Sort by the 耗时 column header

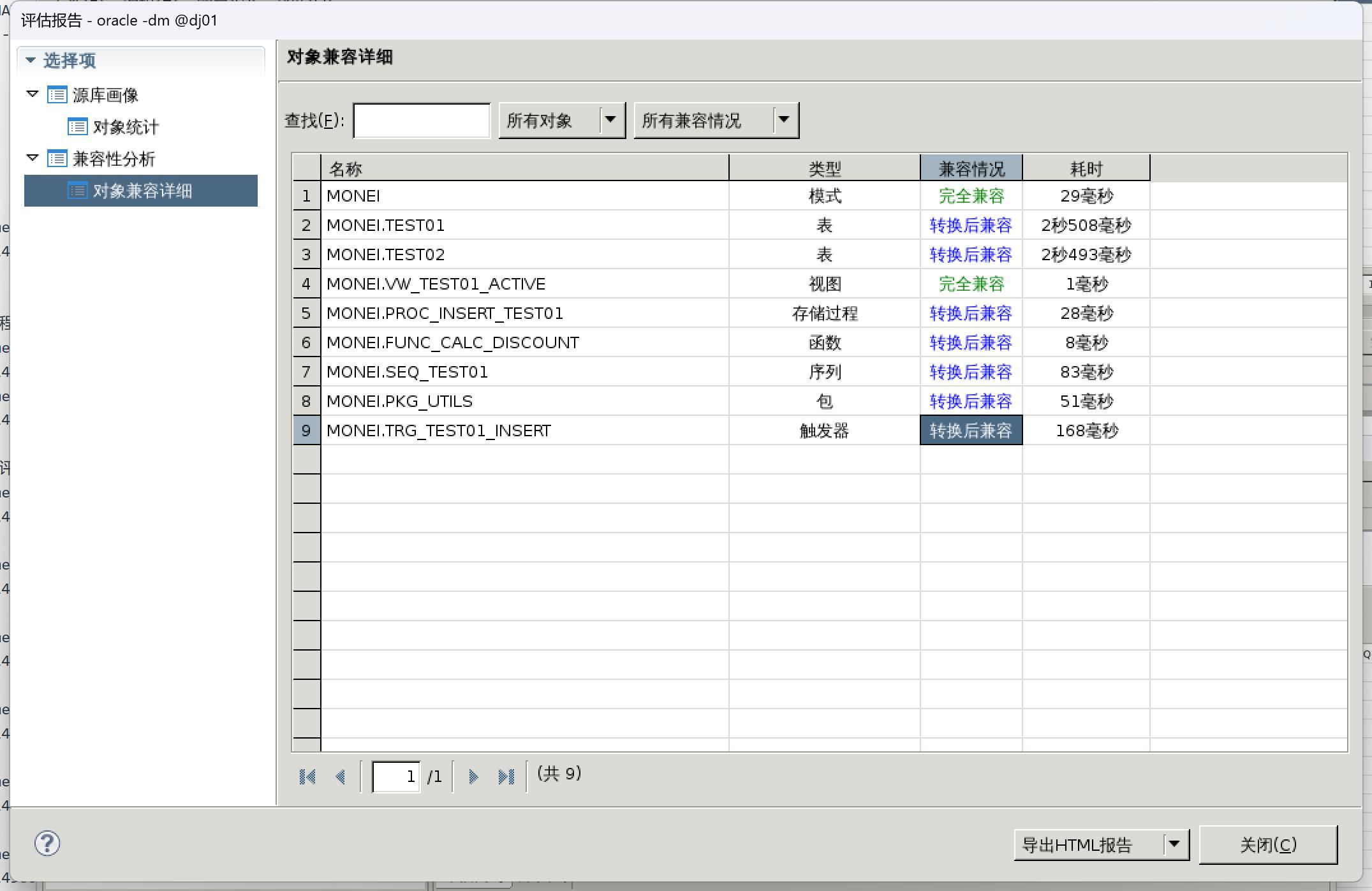1086,168
